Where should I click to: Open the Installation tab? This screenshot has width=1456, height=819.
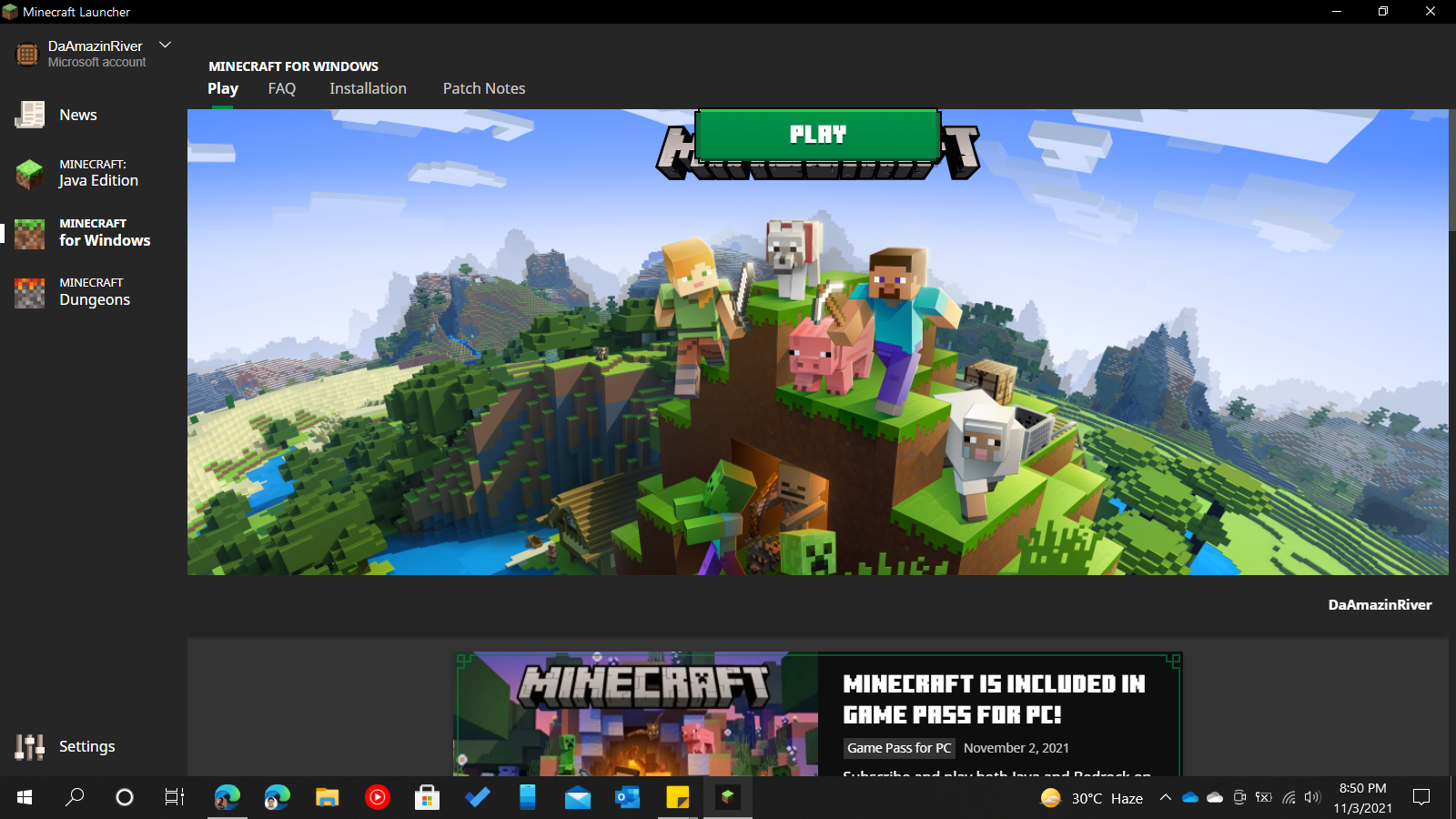pos(368,88)
